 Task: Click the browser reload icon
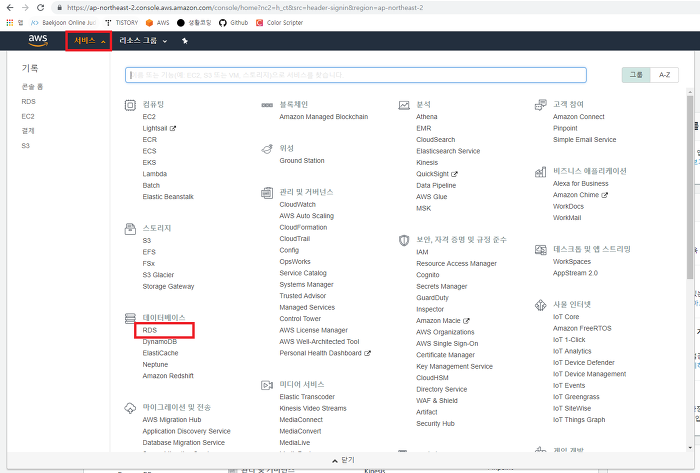coord(40,8)
